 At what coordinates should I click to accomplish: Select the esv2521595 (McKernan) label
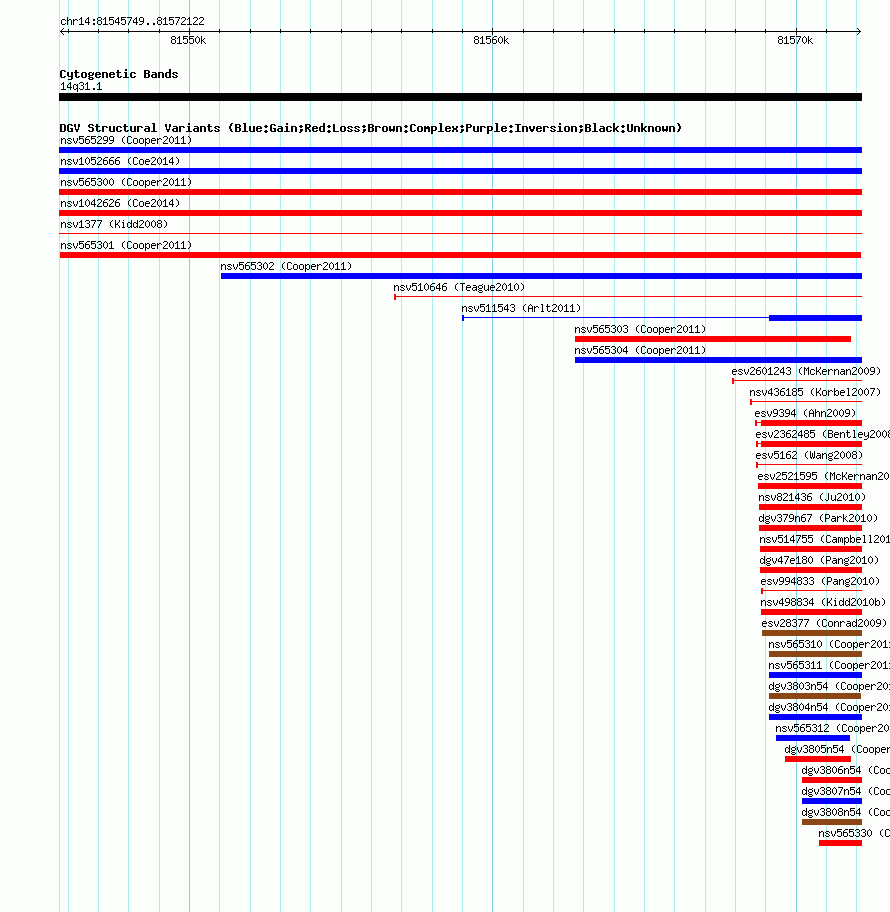pyautogui.click(x=824, y=476)
